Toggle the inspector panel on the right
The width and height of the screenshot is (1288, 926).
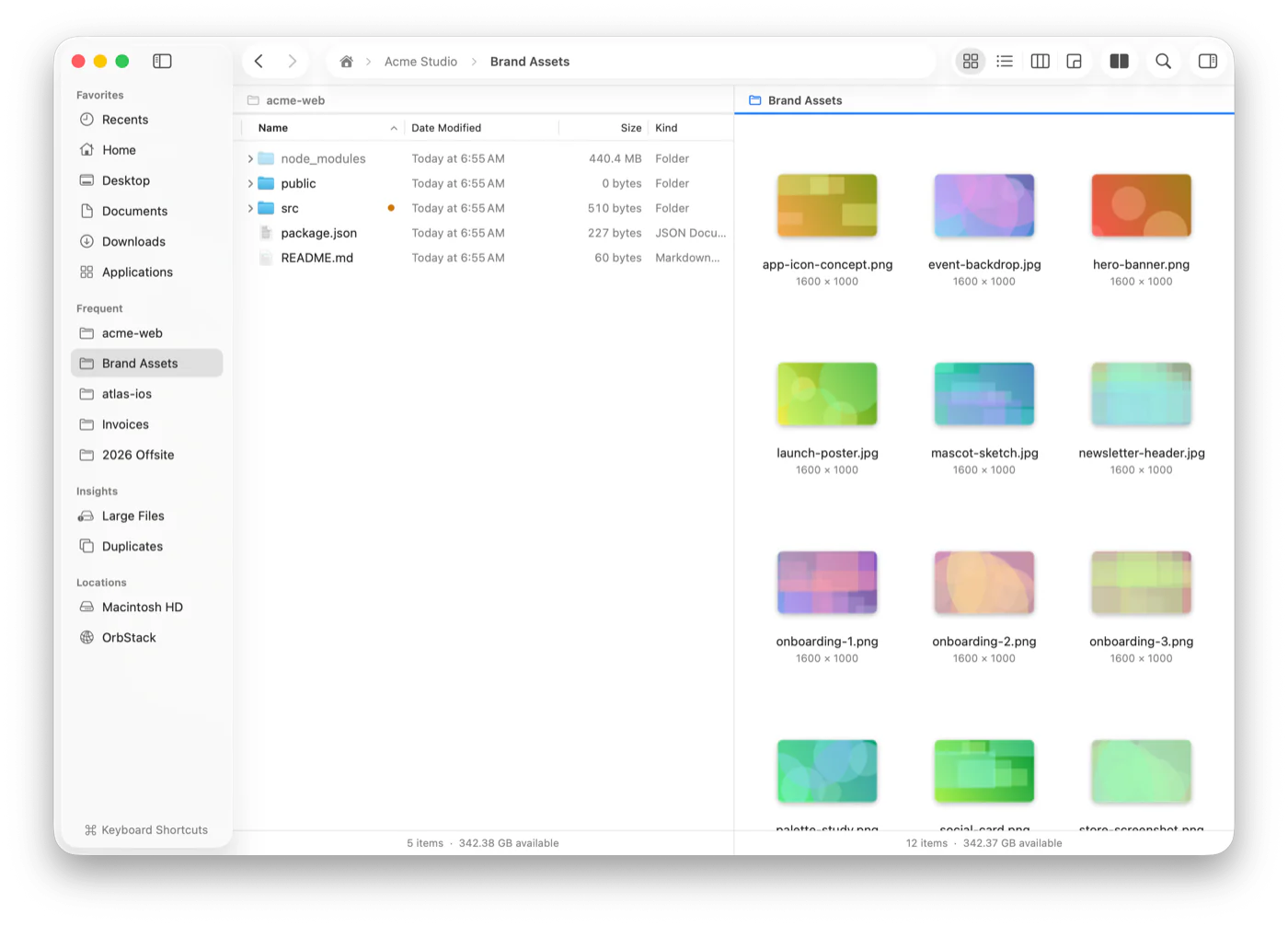[1208, 61]
